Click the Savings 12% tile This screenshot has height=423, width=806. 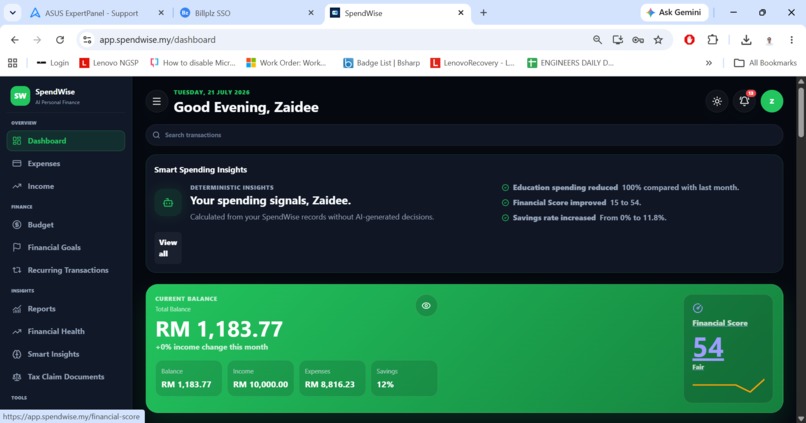tap(404, 378)
